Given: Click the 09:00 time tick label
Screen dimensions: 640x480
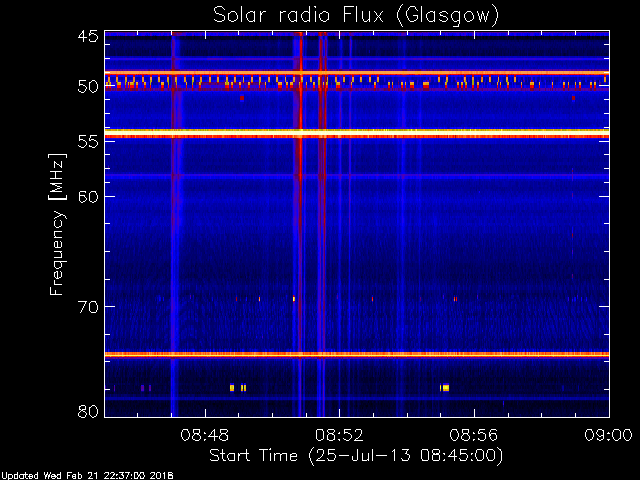Looking at the screenshot, I should (x=609, y=435).
